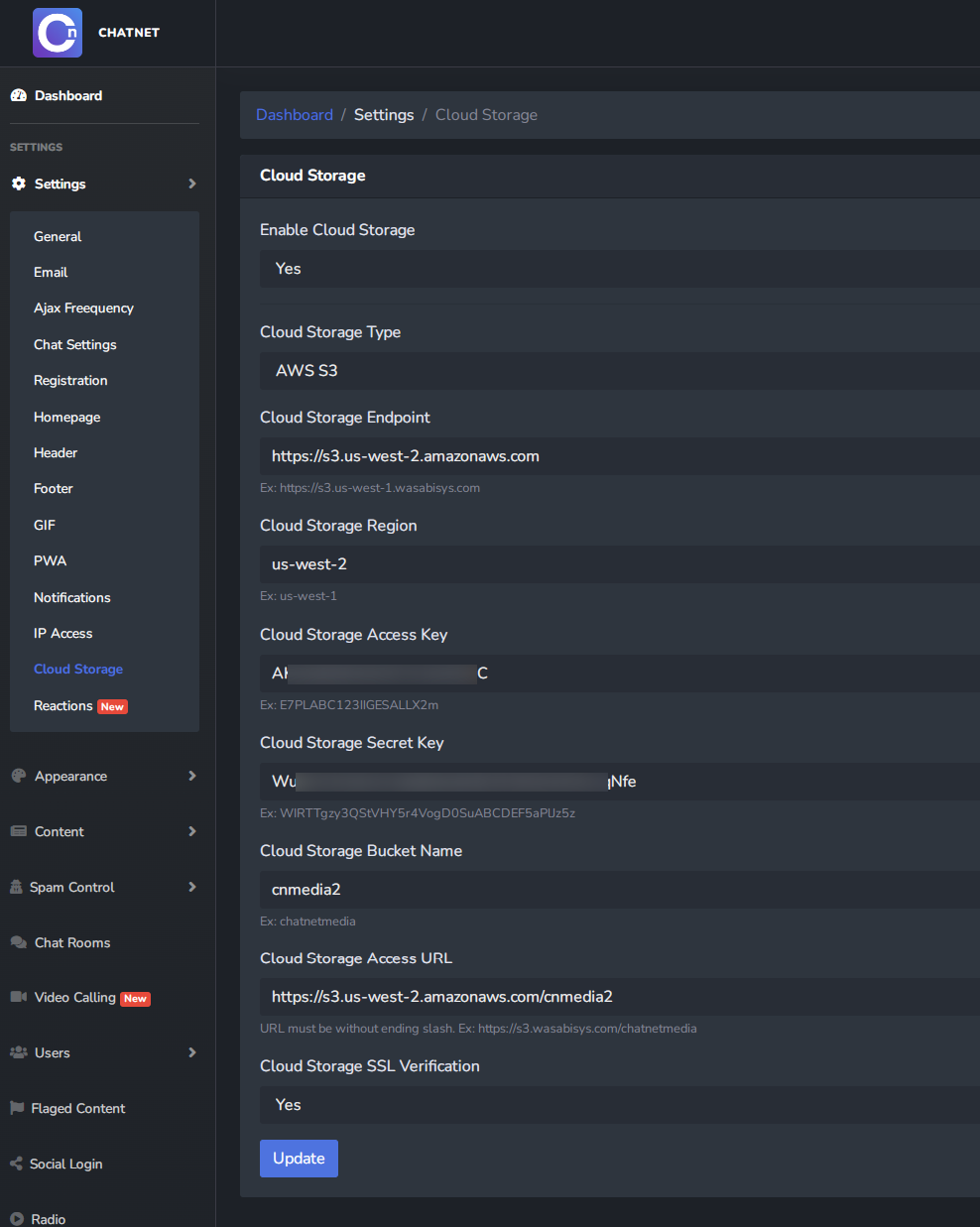Click the ChatNet logo icon

[x=58, y=33]
